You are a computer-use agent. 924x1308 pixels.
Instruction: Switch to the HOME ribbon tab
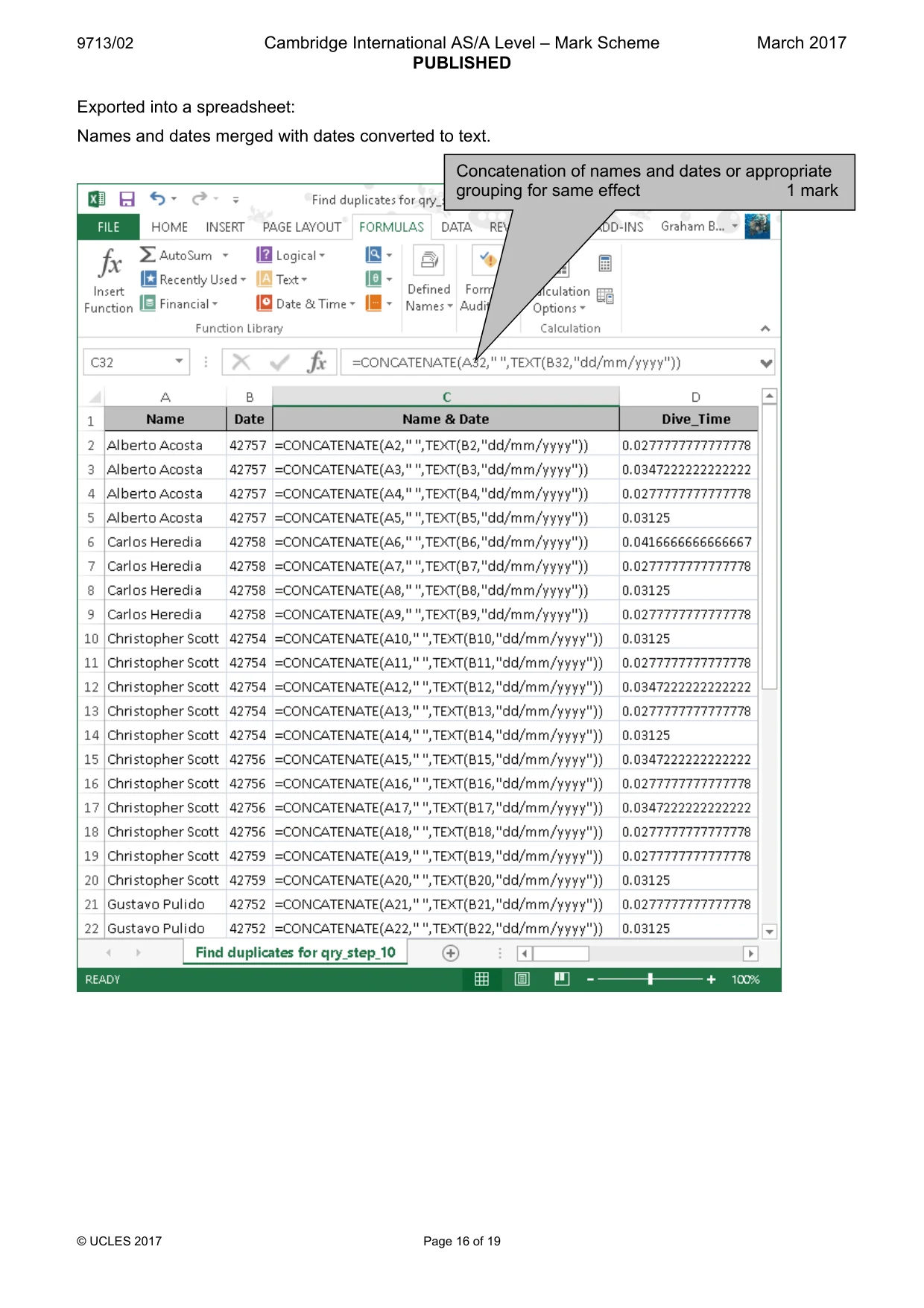[x=170, y=227]
